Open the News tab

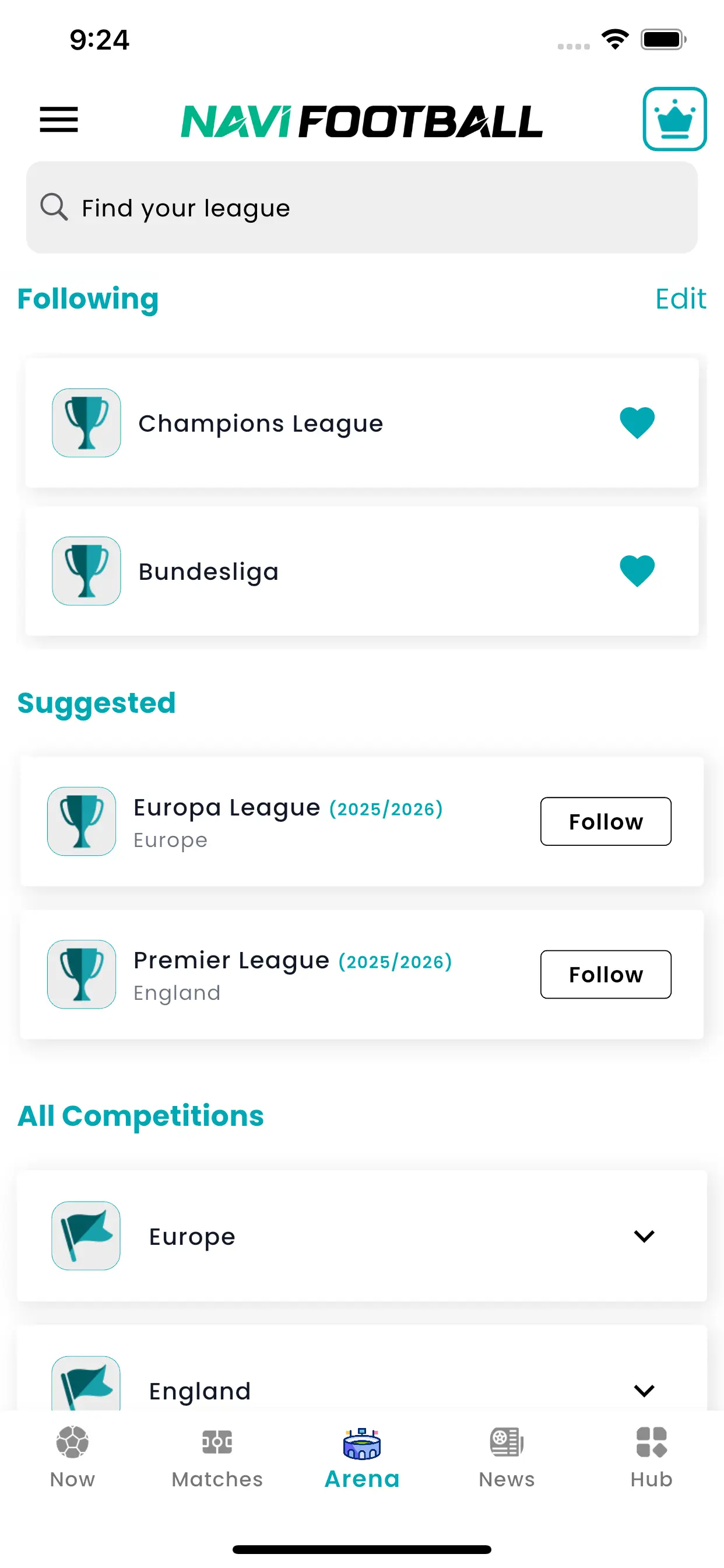tap(507, 1457)
